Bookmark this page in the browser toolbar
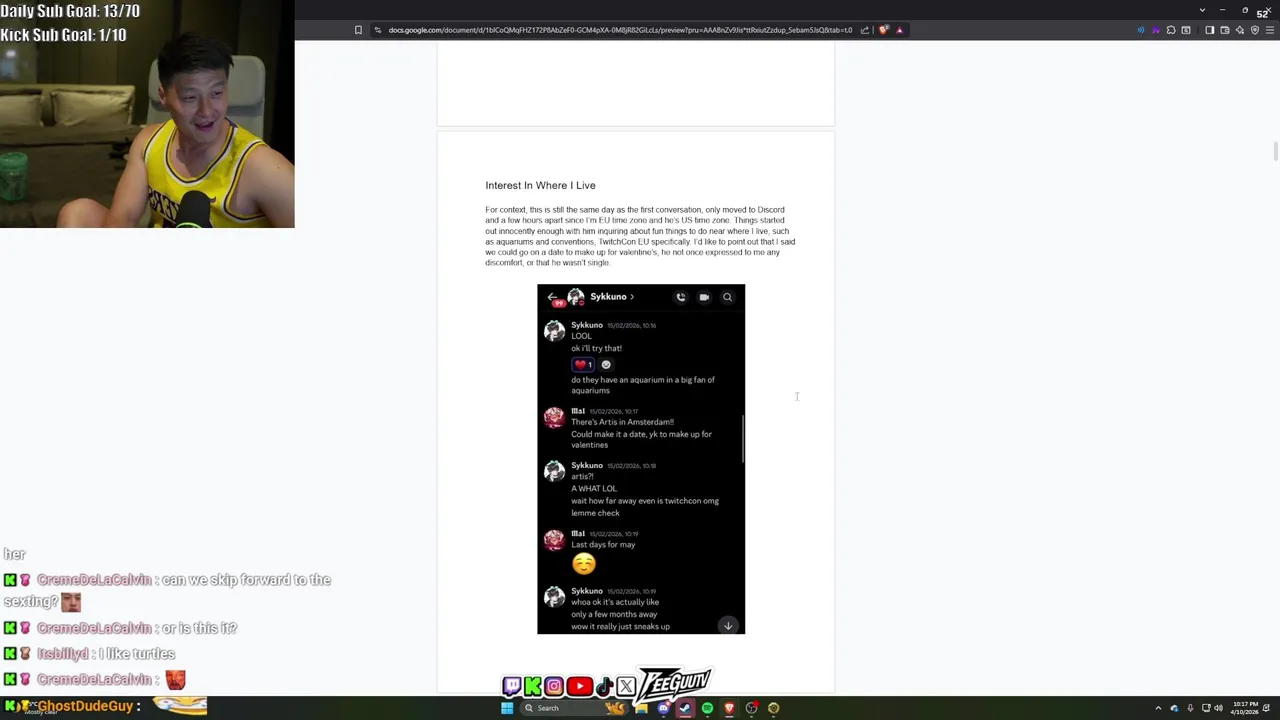Viewport: 1280px width, 720px height. (358, 30)
